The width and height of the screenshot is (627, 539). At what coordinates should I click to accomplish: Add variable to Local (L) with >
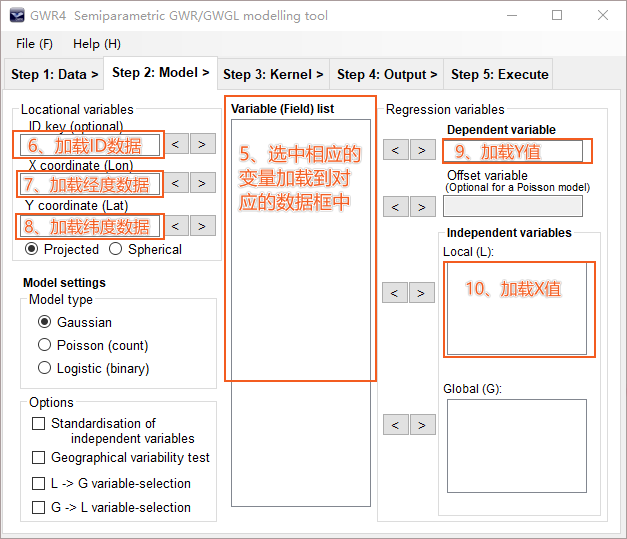pos(421,293)
